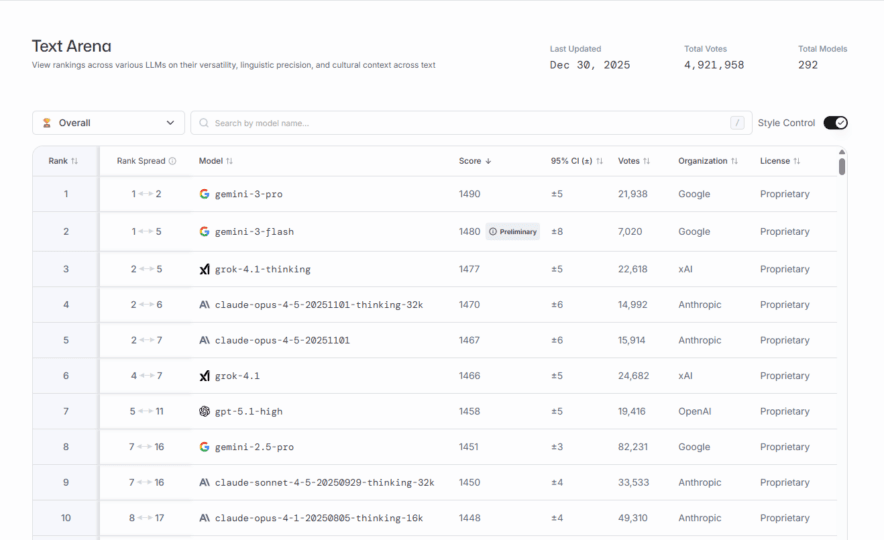Click the slash shortcut key in search
Screen dimensions: 884x540
point(738,123)
